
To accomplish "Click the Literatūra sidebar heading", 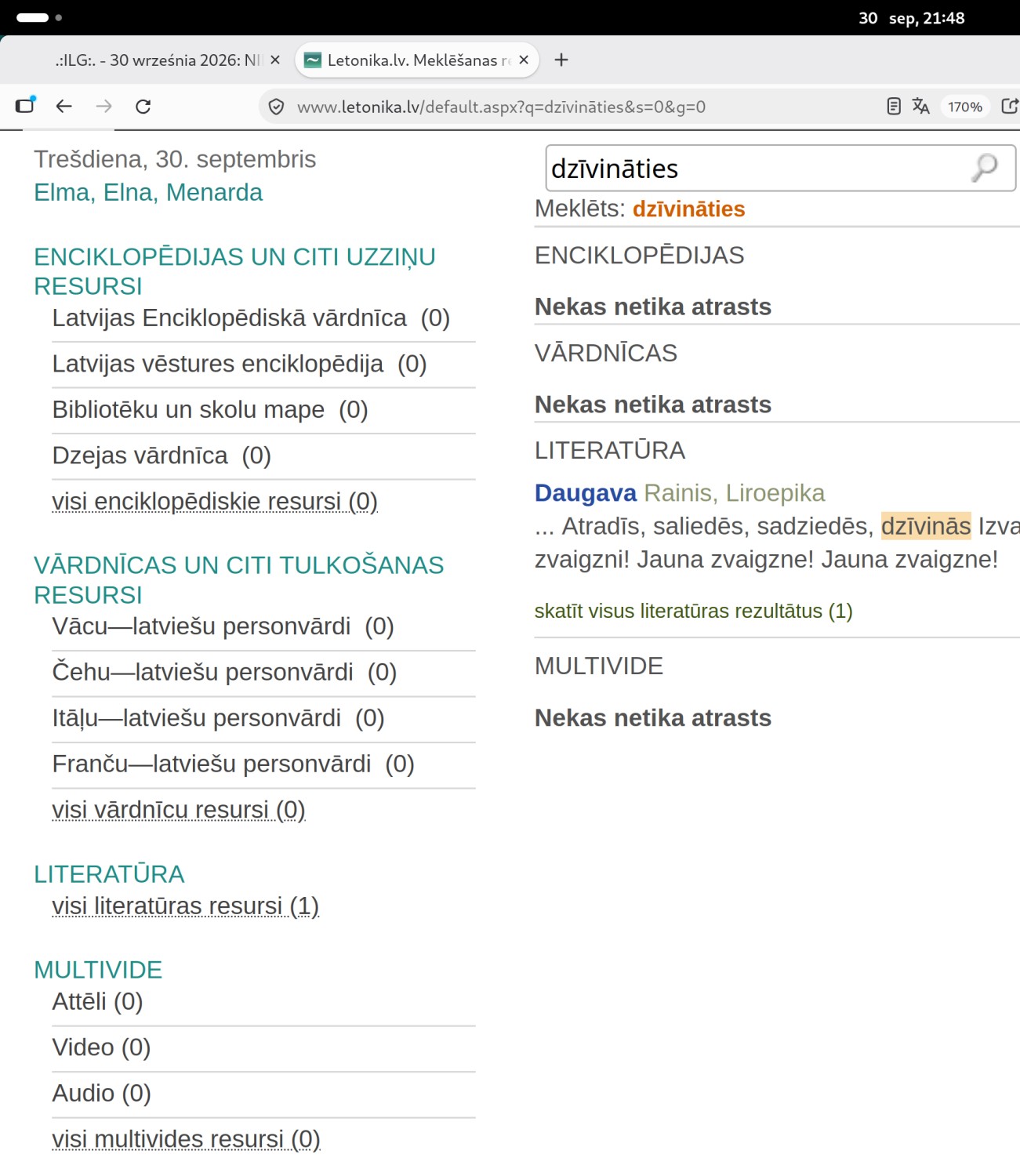I will [109, 874].
